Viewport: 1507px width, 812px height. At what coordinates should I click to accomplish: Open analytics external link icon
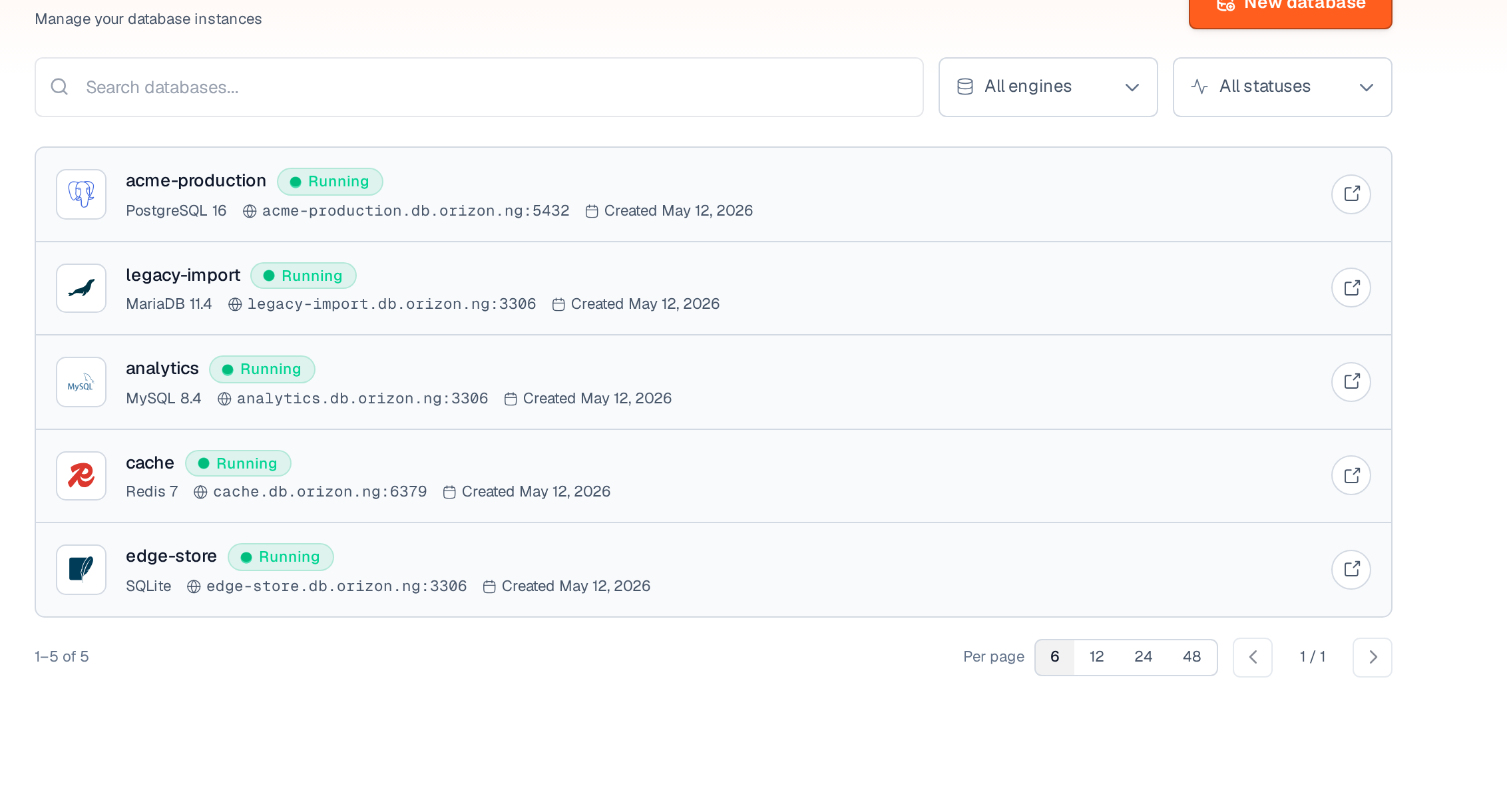click(x=1351, y=382)
